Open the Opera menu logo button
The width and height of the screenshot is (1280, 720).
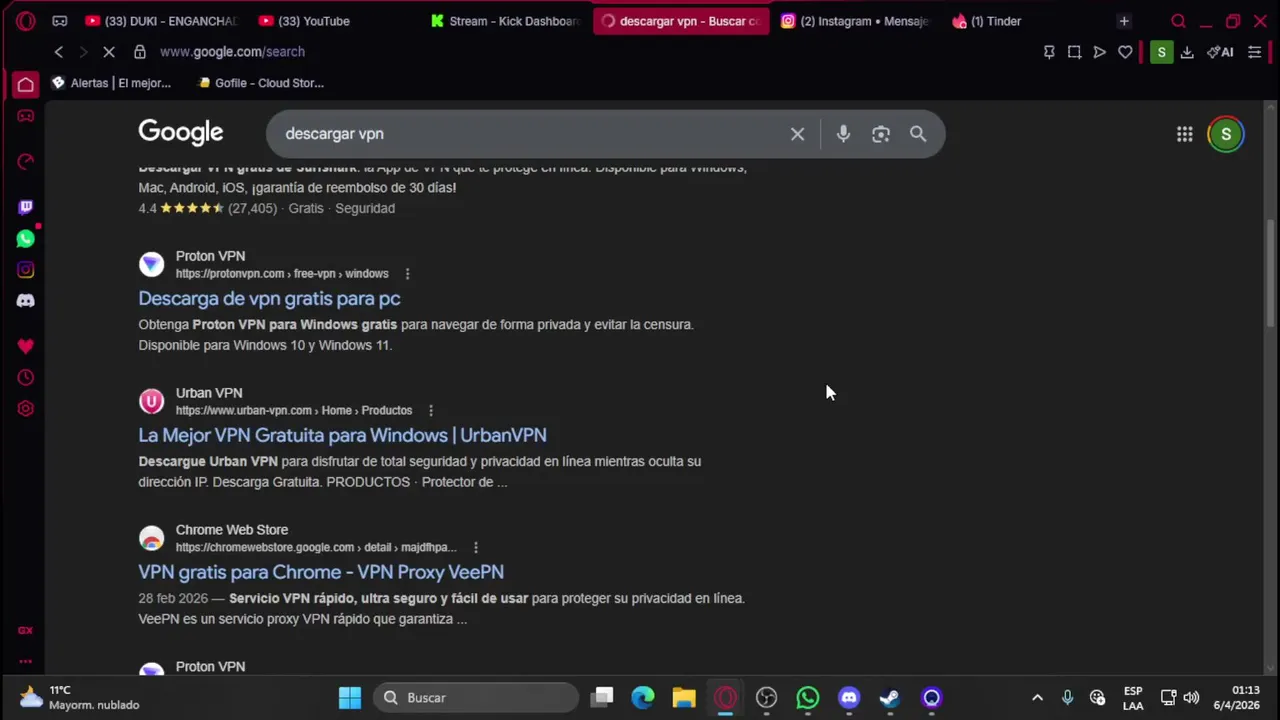pyautogui.click(x=26, y=20)
